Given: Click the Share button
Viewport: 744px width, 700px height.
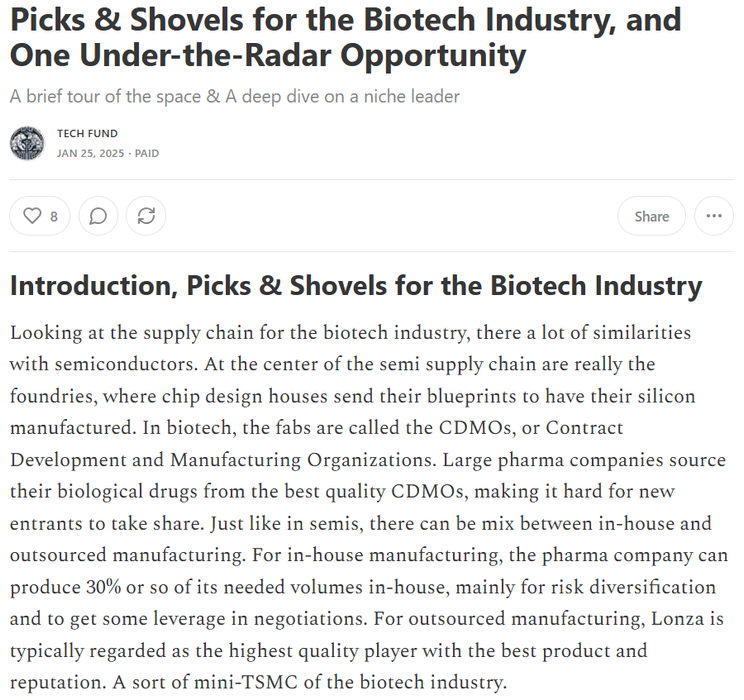Looking at the screenshot, I should tap(651, 216).
